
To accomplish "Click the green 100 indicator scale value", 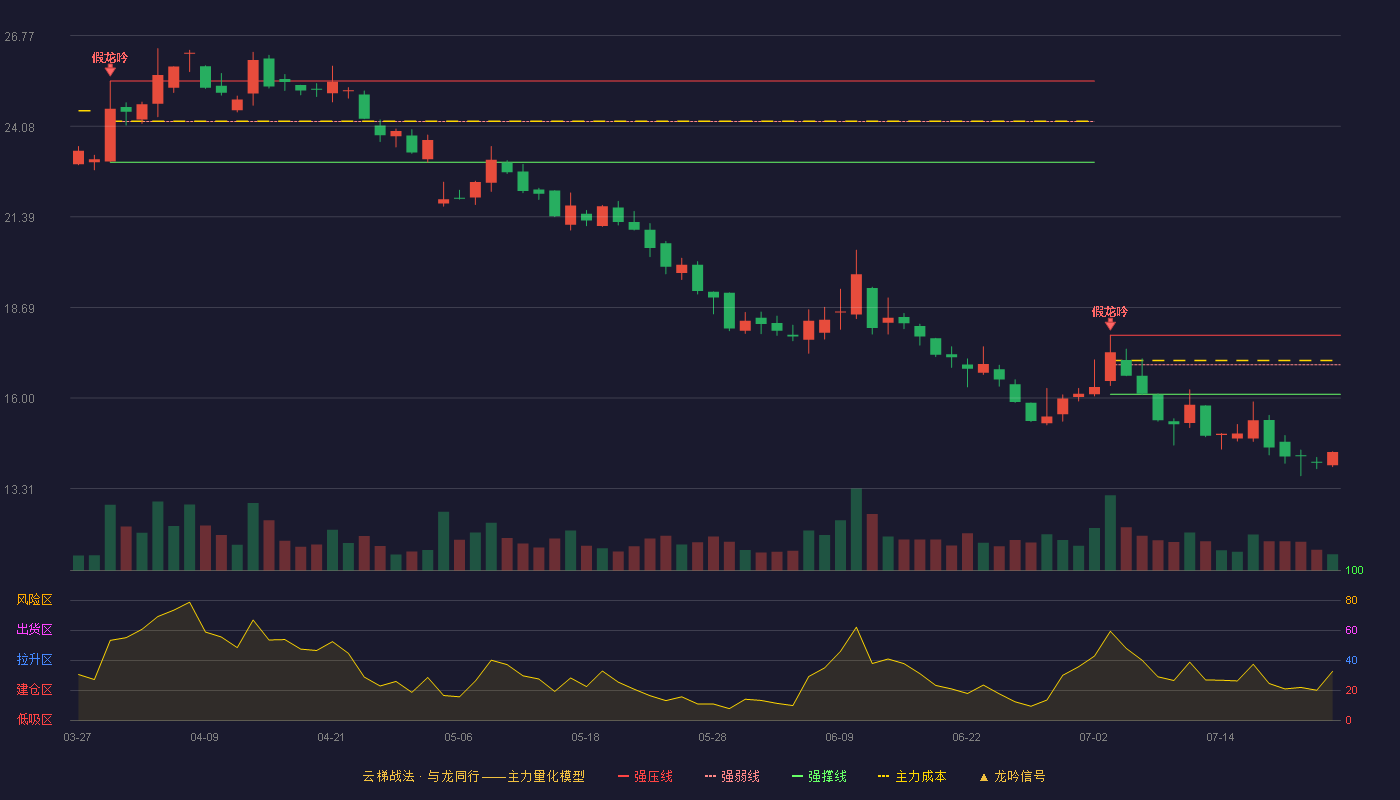I will pos(1354,571).
